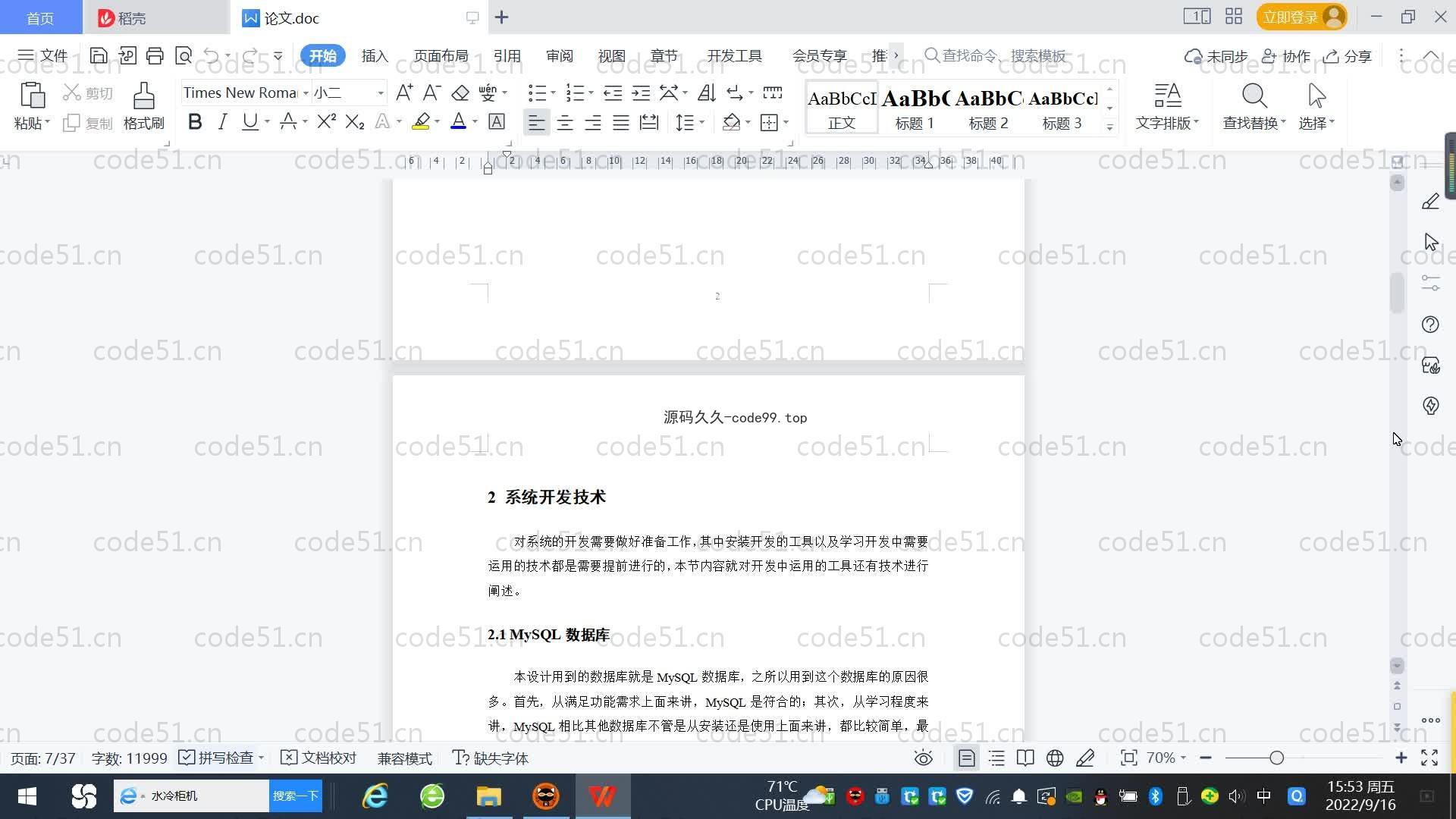Click the 协作 collaborate button

tap(1286, 56)
